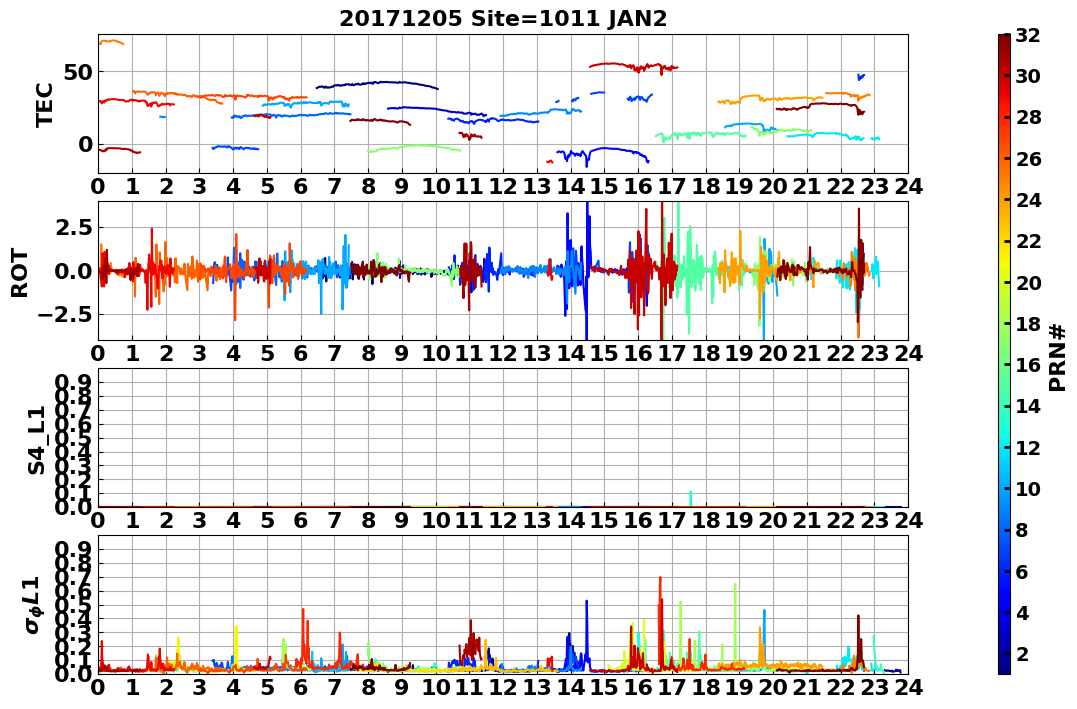Click hour 17 tick under the ROT plot
The height and width of the screenshot is (709, 1077).
tap(672, 354)
